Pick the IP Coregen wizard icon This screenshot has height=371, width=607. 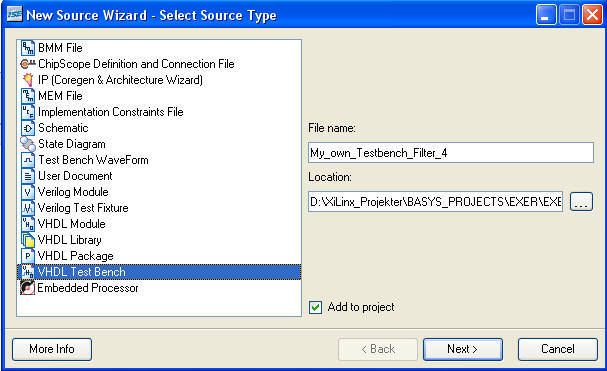tap(28, 80)
